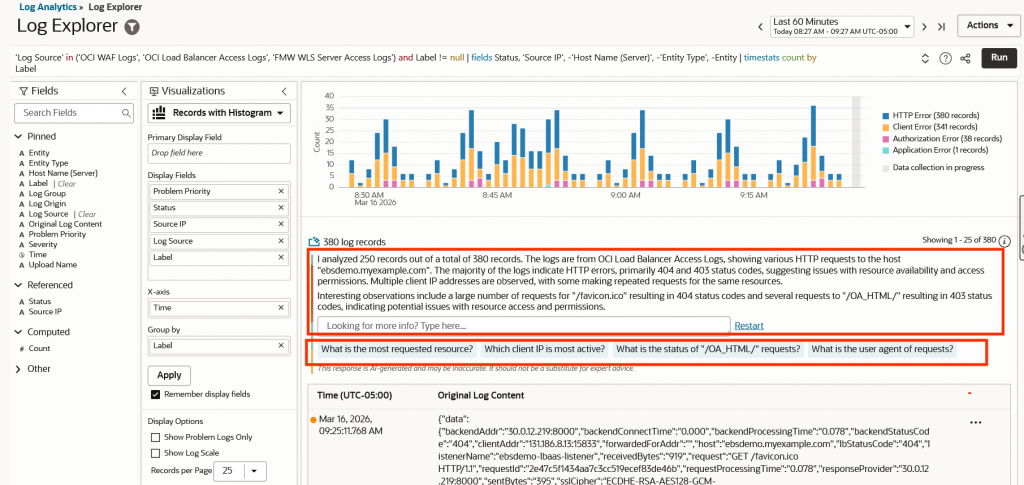Click the Time (UTC-05:00) column header
Viewport: 1024px width, 485px height.
point(355,396)
